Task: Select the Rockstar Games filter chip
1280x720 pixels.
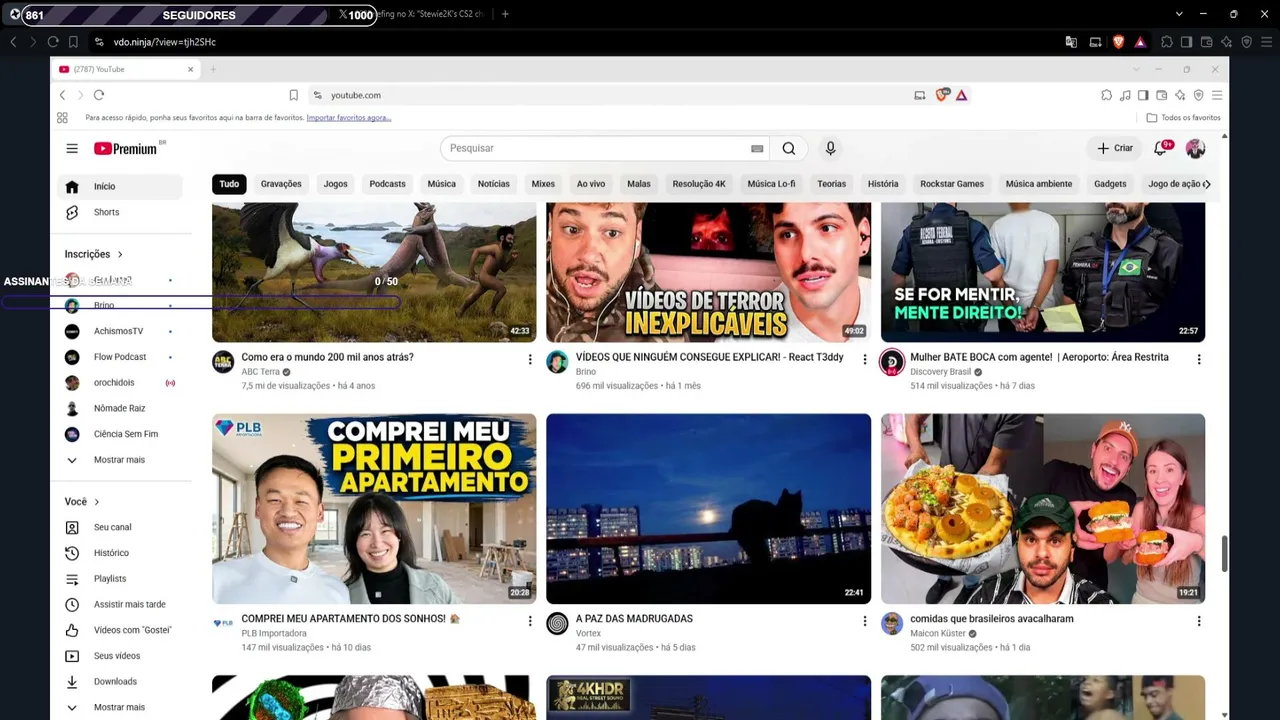Action: click(952, 184)
